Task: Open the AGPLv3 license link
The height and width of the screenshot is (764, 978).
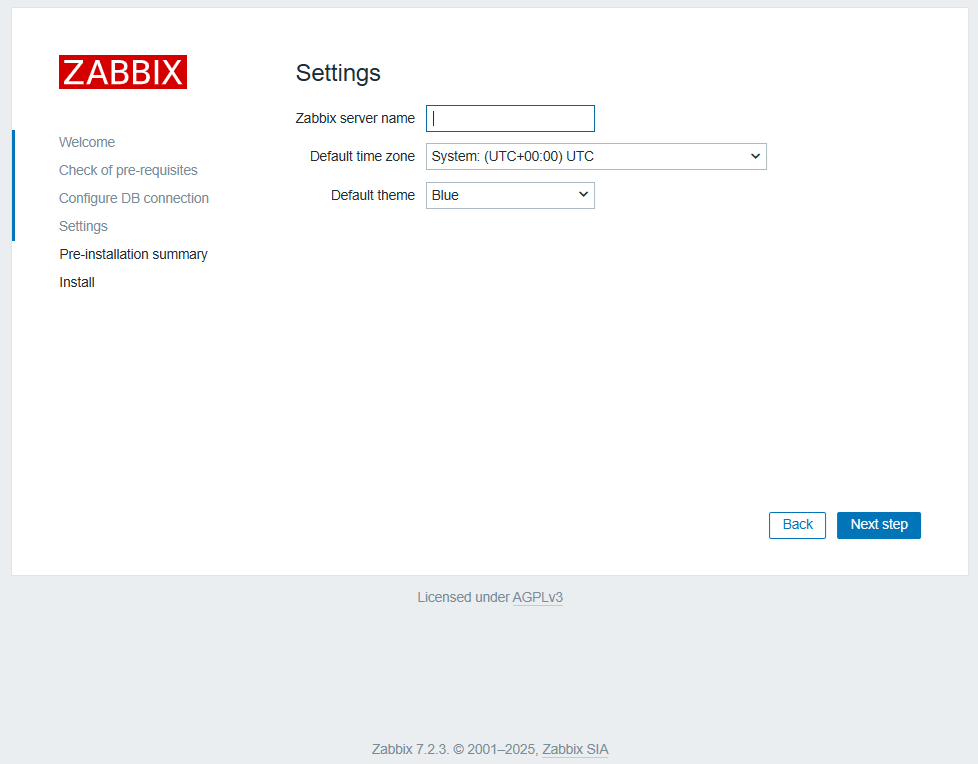Action: [538, 597]
